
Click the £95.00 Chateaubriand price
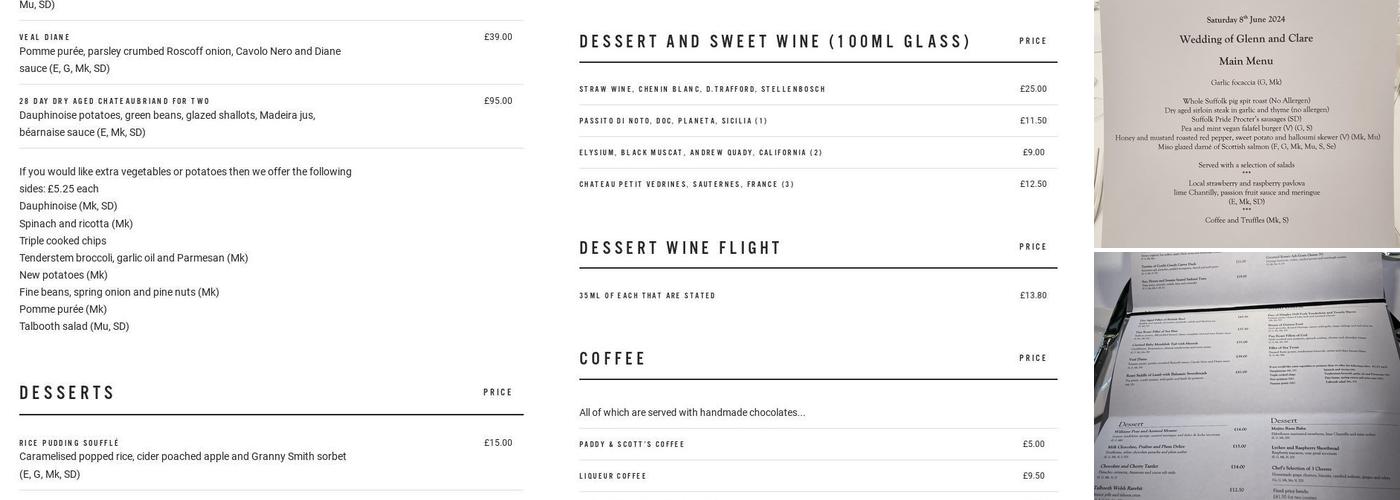[x=498, y=101]
